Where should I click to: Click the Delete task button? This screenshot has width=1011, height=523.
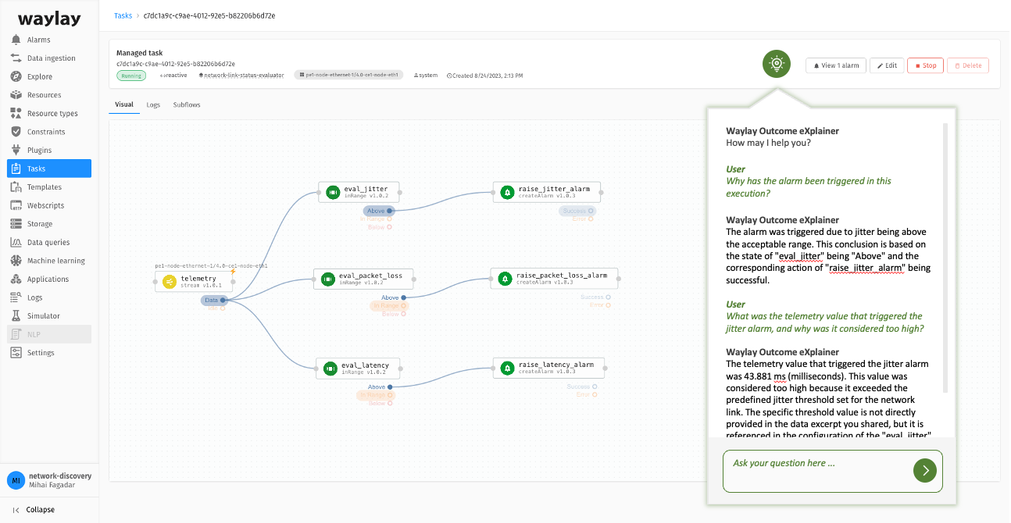[968, 65]
